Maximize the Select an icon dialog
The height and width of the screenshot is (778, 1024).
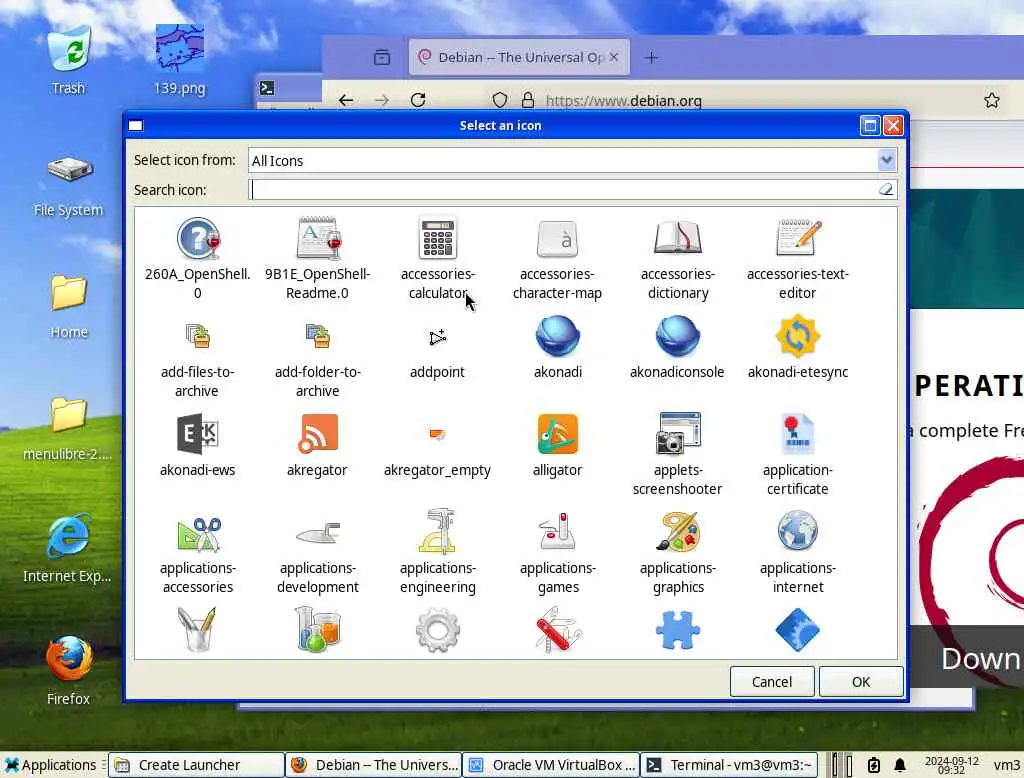coord(870,125)
